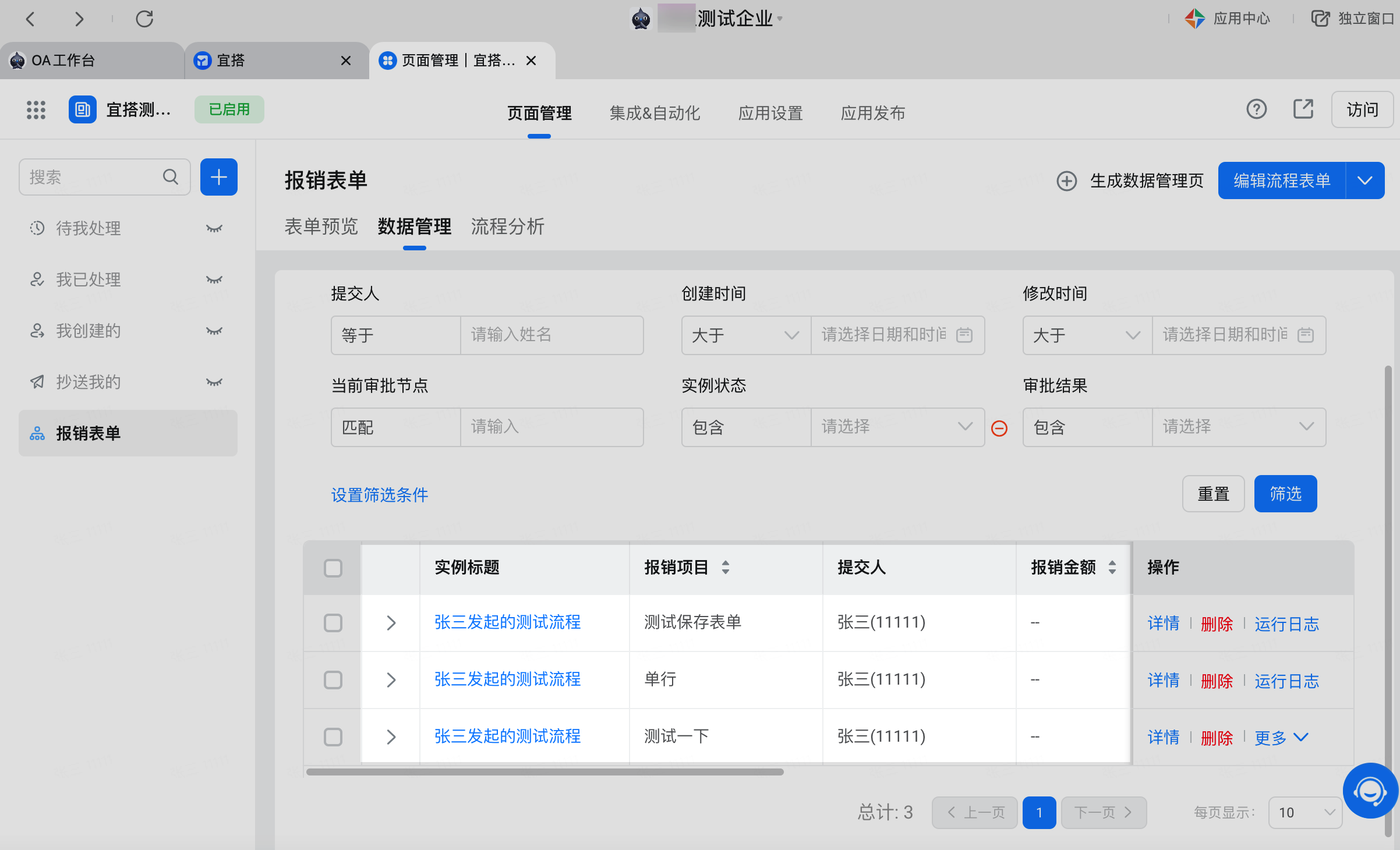This screenshot has width=1400, height=850.
Task: Open 实例状态 请选择 dropdown
Action: tap(897, 427)
